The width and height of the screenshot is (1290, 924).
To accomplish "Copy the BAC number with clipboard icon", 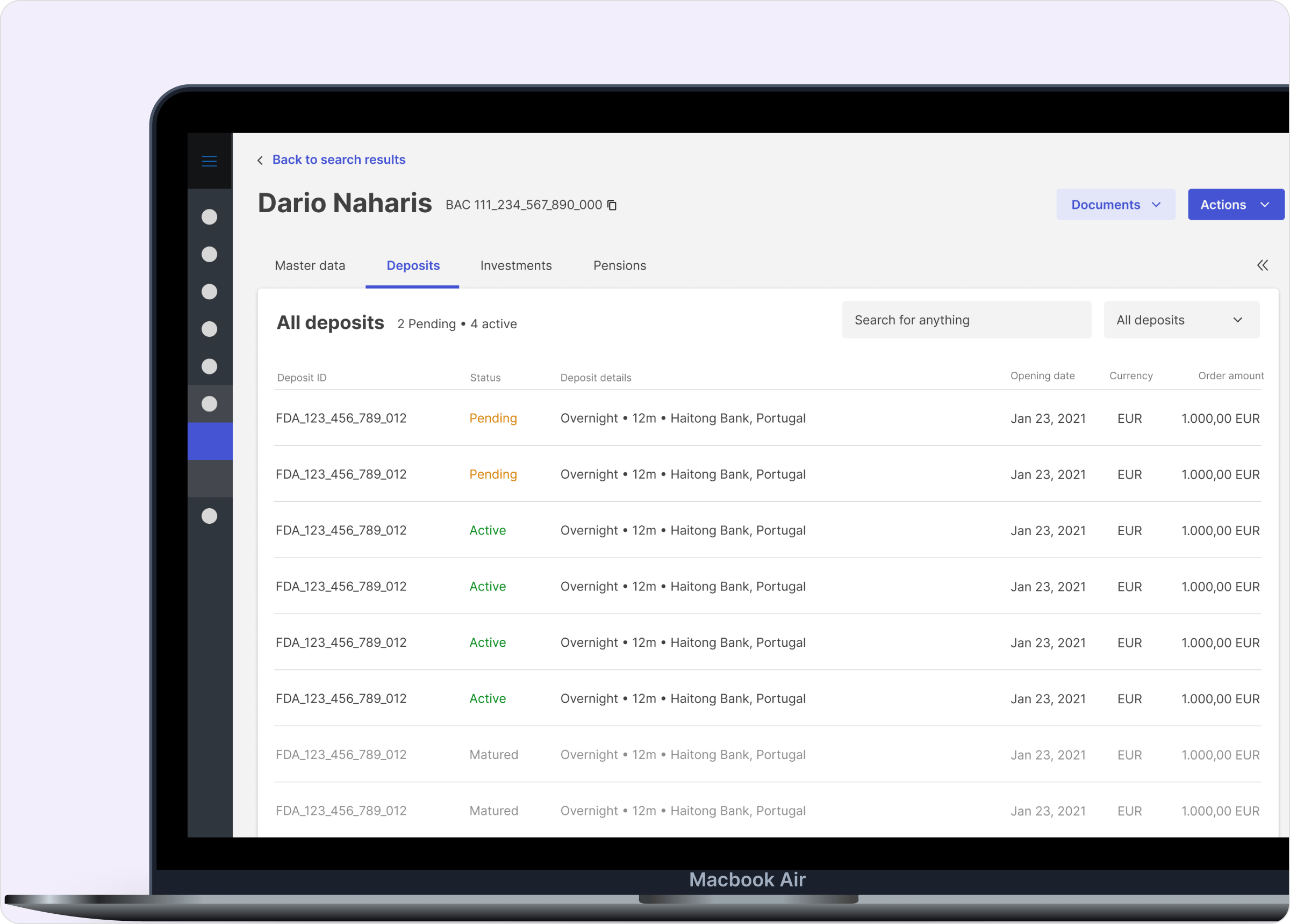I will (x=612, y=205).
